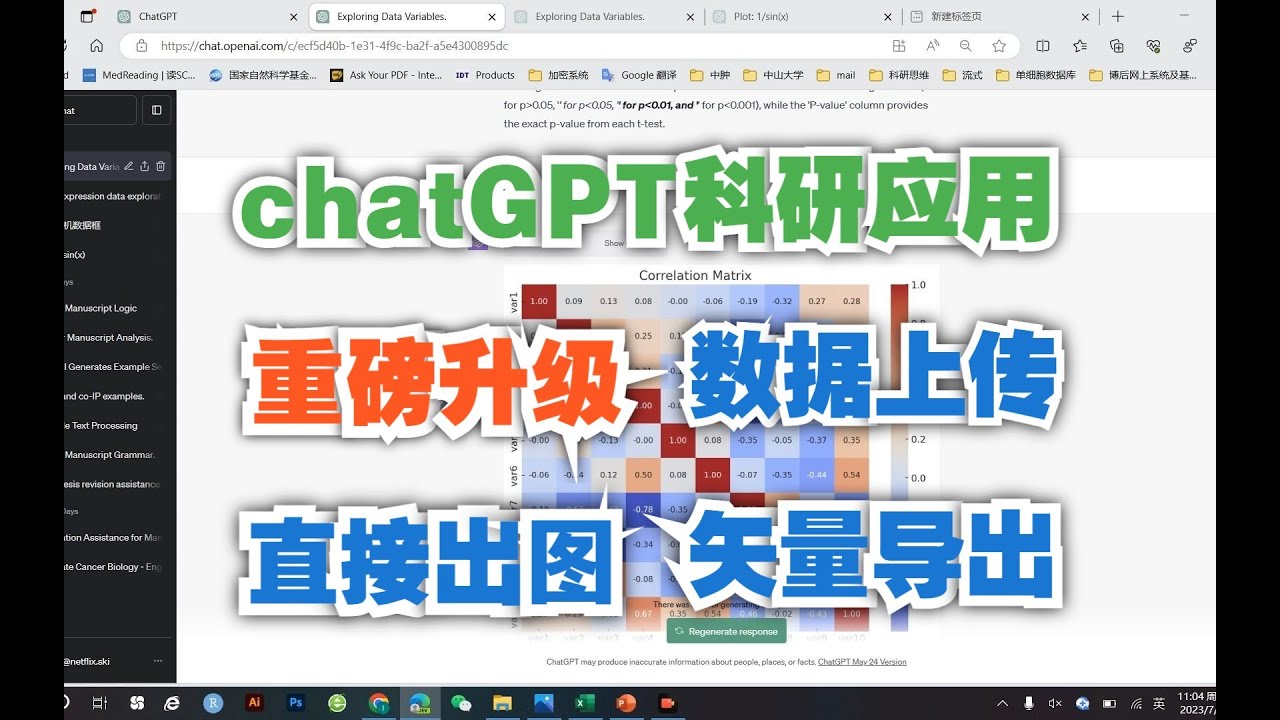Open the Google 翻译 bookmark
Image resolution: width=1280 pixels, height=720 pixels.
point(639,75)
